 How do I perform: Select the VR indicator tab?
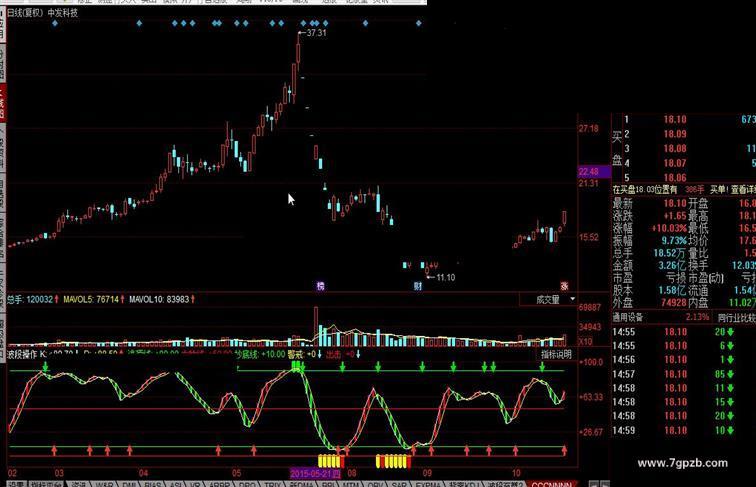[195, 484]
